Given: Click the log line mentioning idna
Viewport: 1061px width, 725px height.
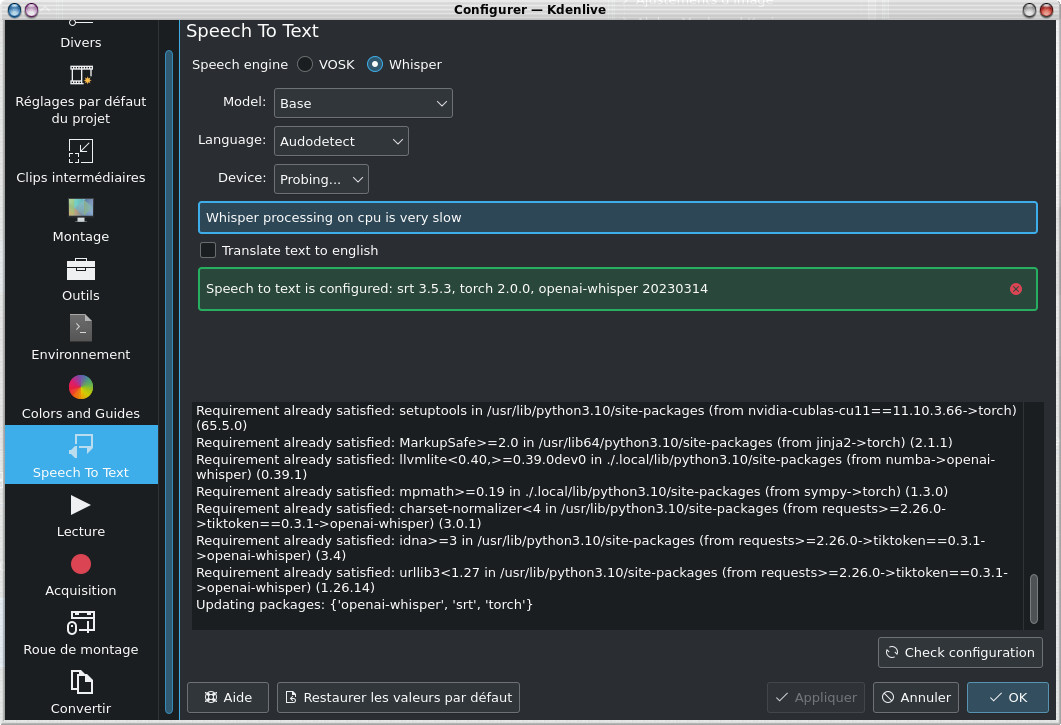Looking at the screenshot, I should pos(591,548).
